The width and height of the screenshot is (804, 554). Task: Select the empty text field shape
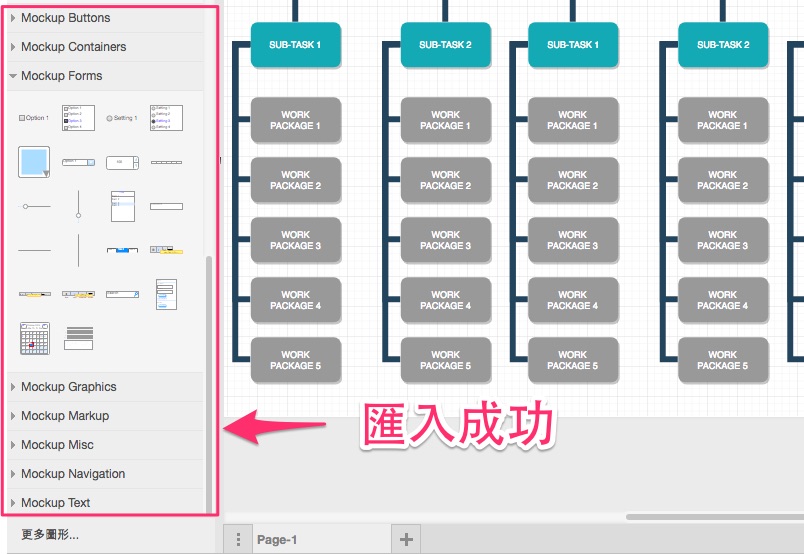point(166,206)
